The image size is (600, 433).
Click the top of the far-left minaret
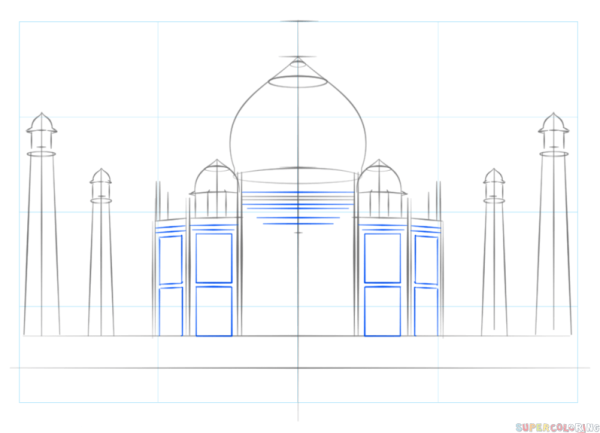[43, 130]
